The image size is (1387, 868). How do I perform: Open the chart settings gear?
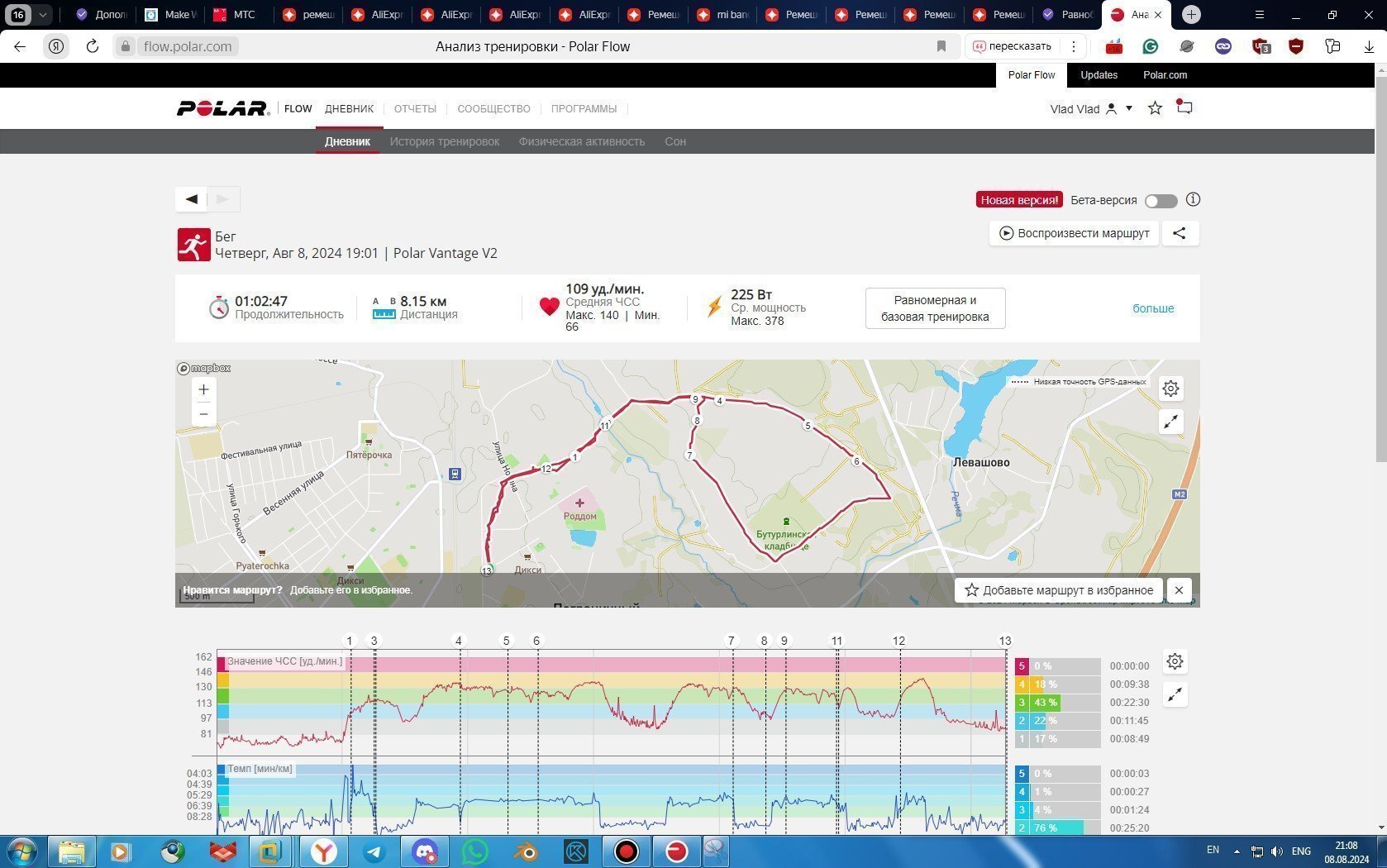(1175, 661)
